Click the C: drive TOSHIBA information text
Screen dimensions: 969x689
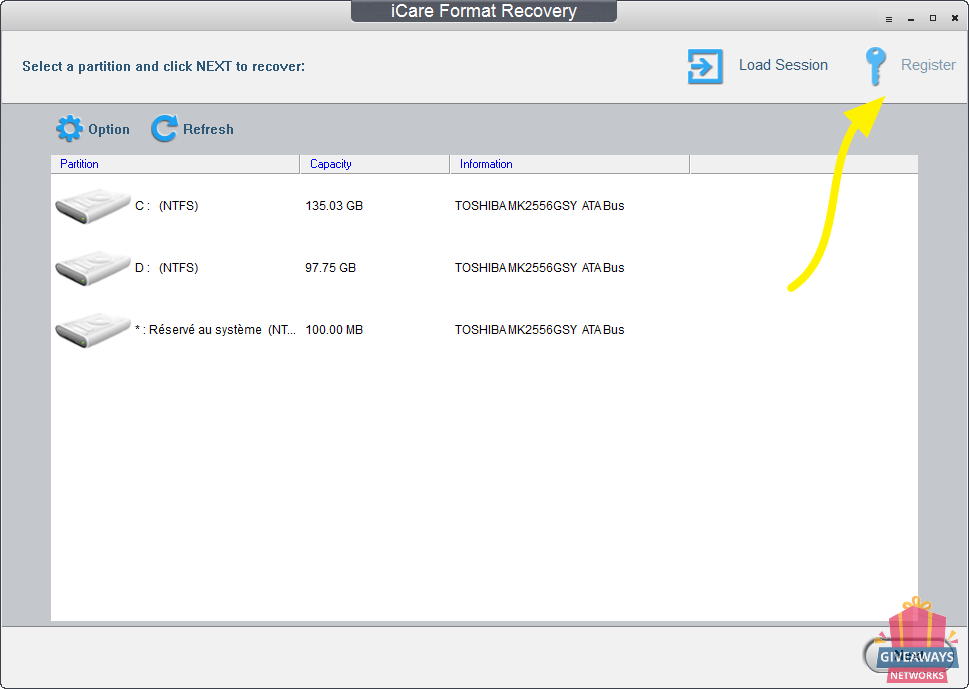pos(540,206)
